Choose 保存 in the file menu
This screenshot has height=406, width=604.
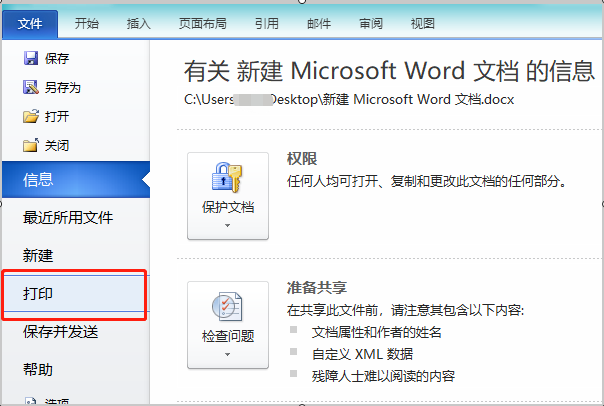[x=57, y=59]
